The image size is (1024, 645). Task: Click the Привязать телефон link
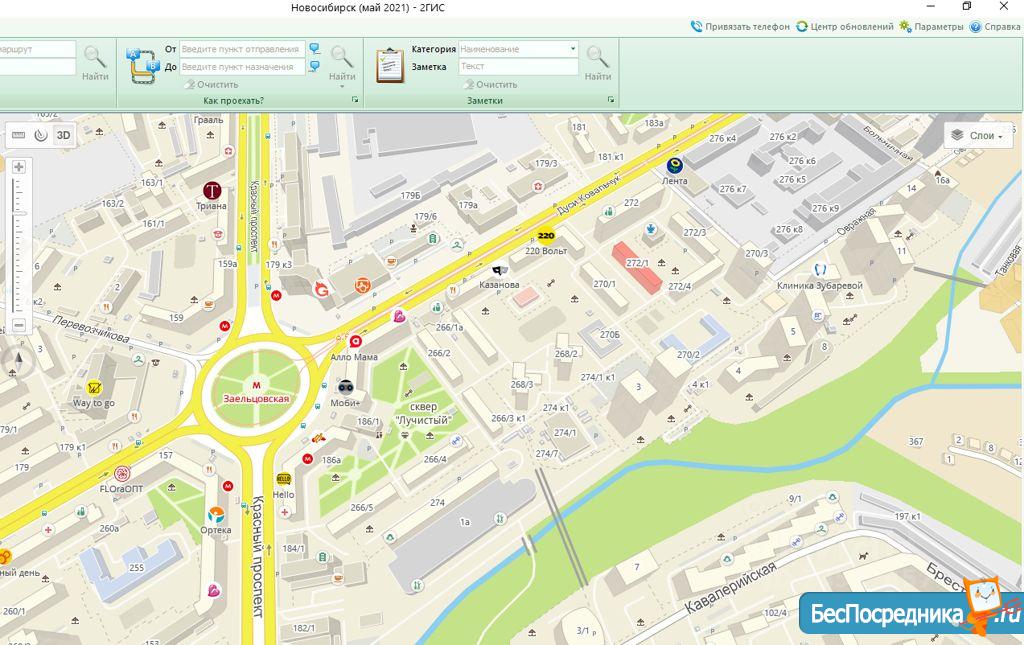pos(740,27)
